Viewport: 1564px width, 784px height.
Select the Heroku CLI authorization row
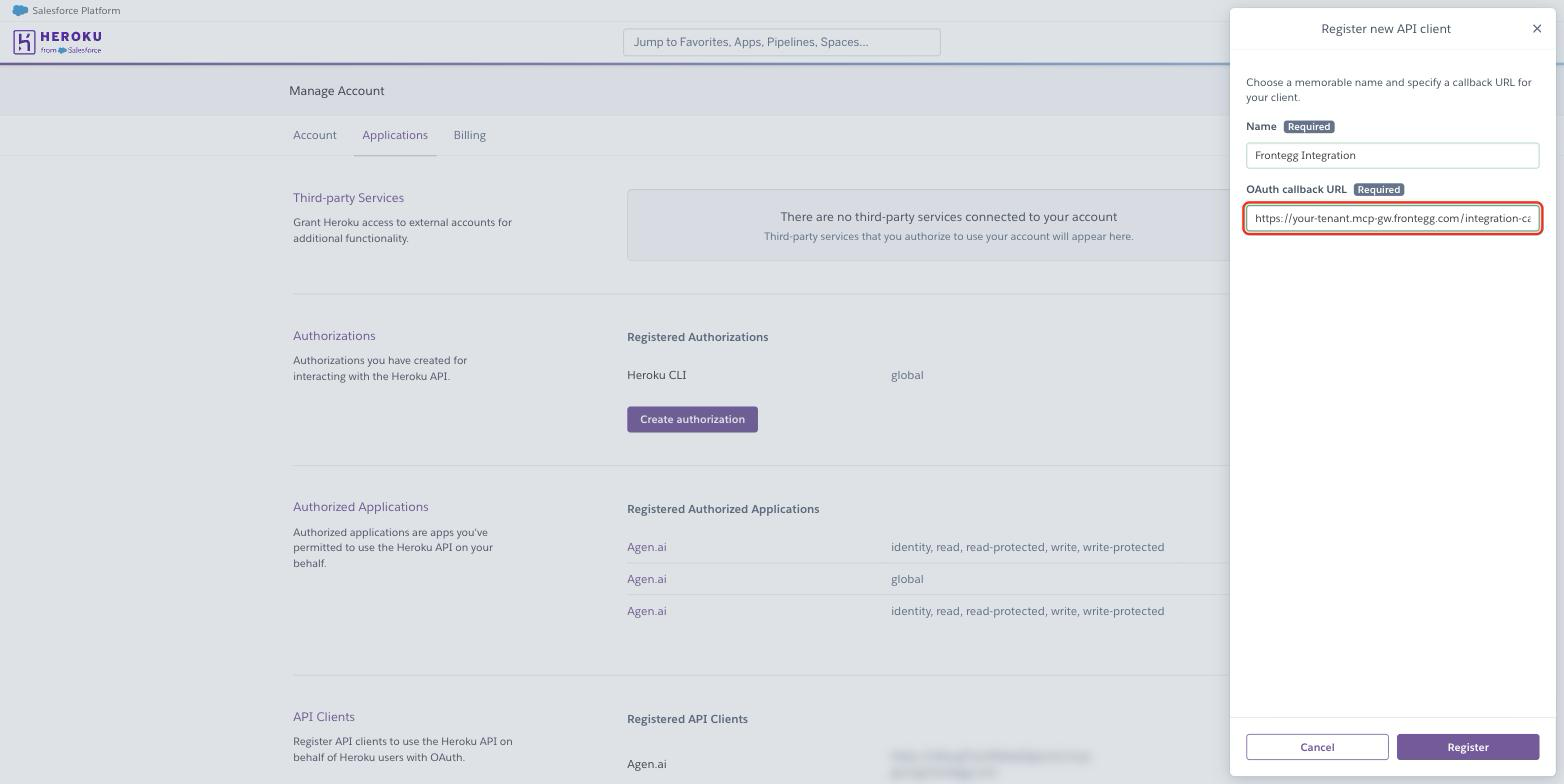point(657,375)
